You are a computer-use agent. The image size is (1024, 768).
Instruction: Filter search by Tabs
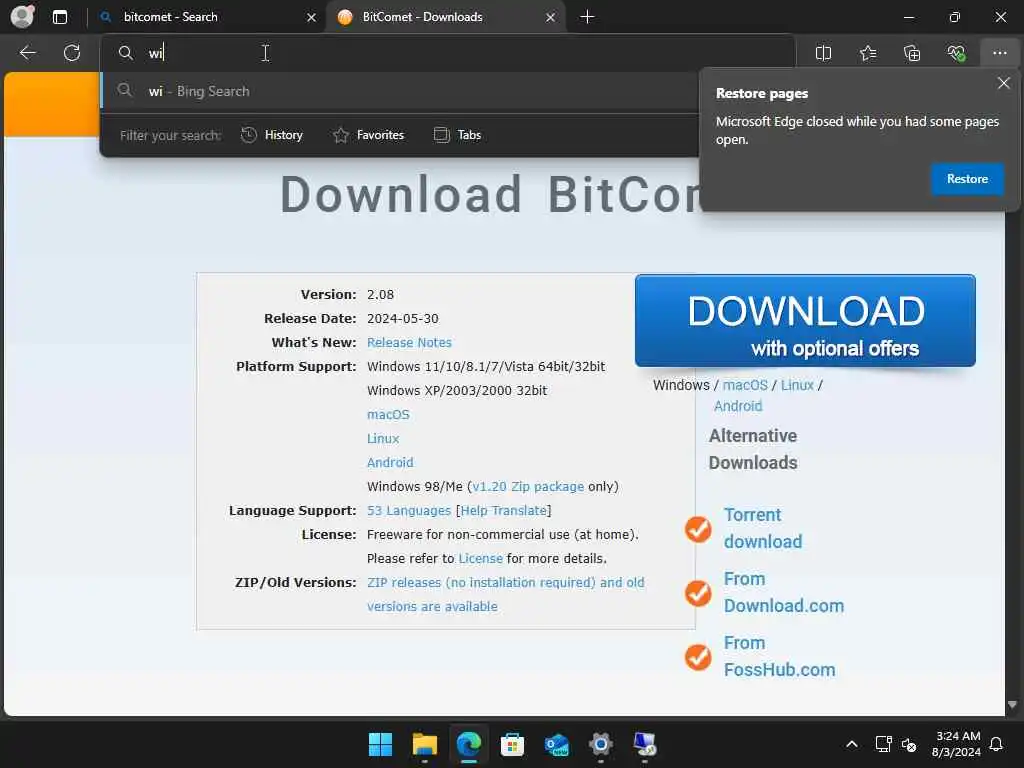click(x=458, y=135)
